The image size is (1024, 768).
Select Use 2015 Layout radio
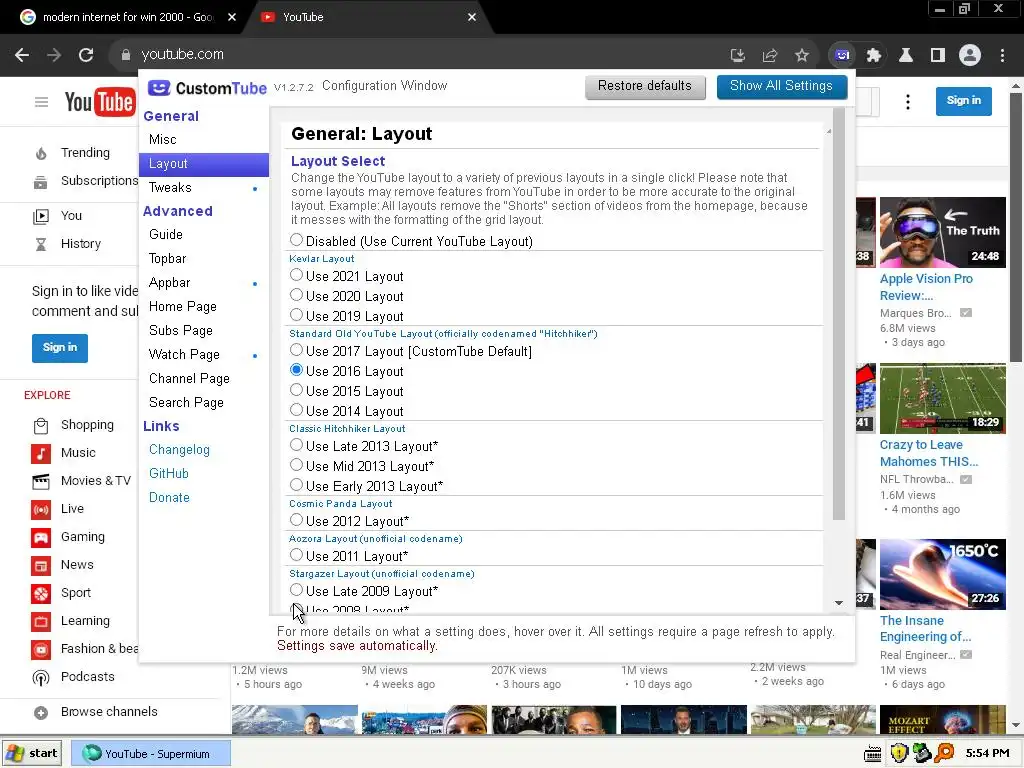click(x=296, y=390)
